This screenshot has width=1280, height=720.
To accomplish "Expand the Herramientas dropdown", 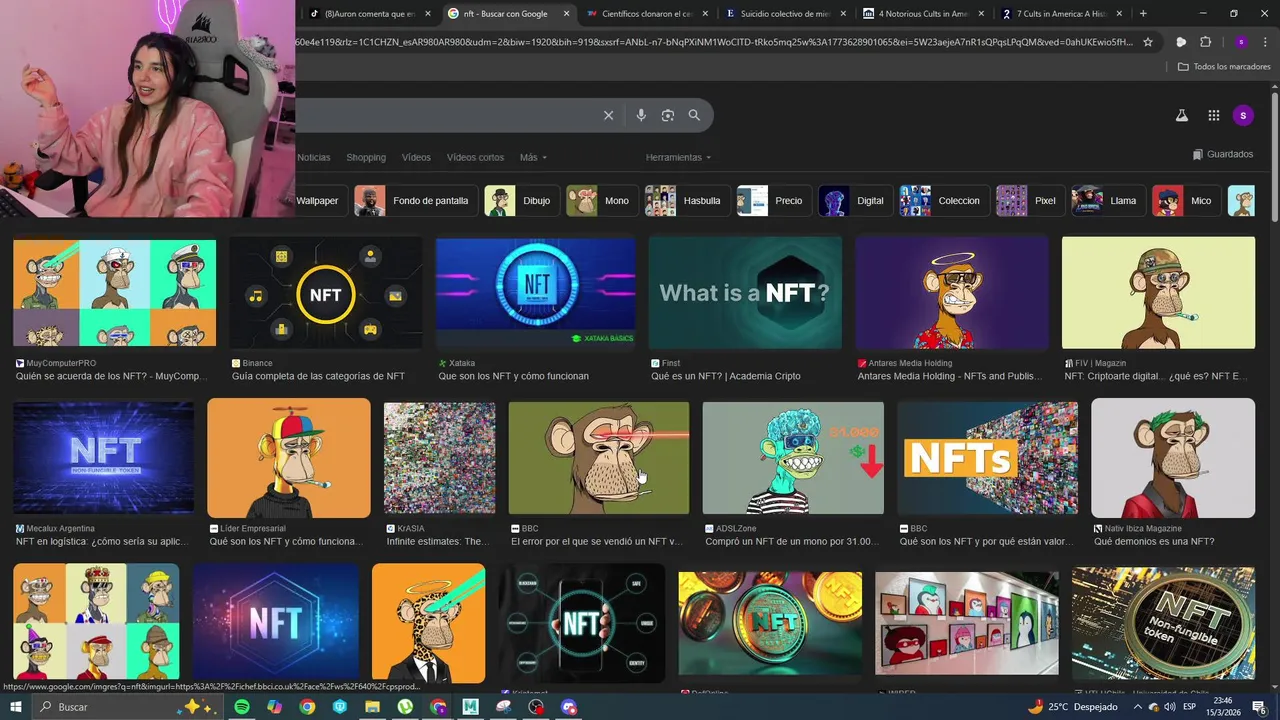I will (678, 157).
